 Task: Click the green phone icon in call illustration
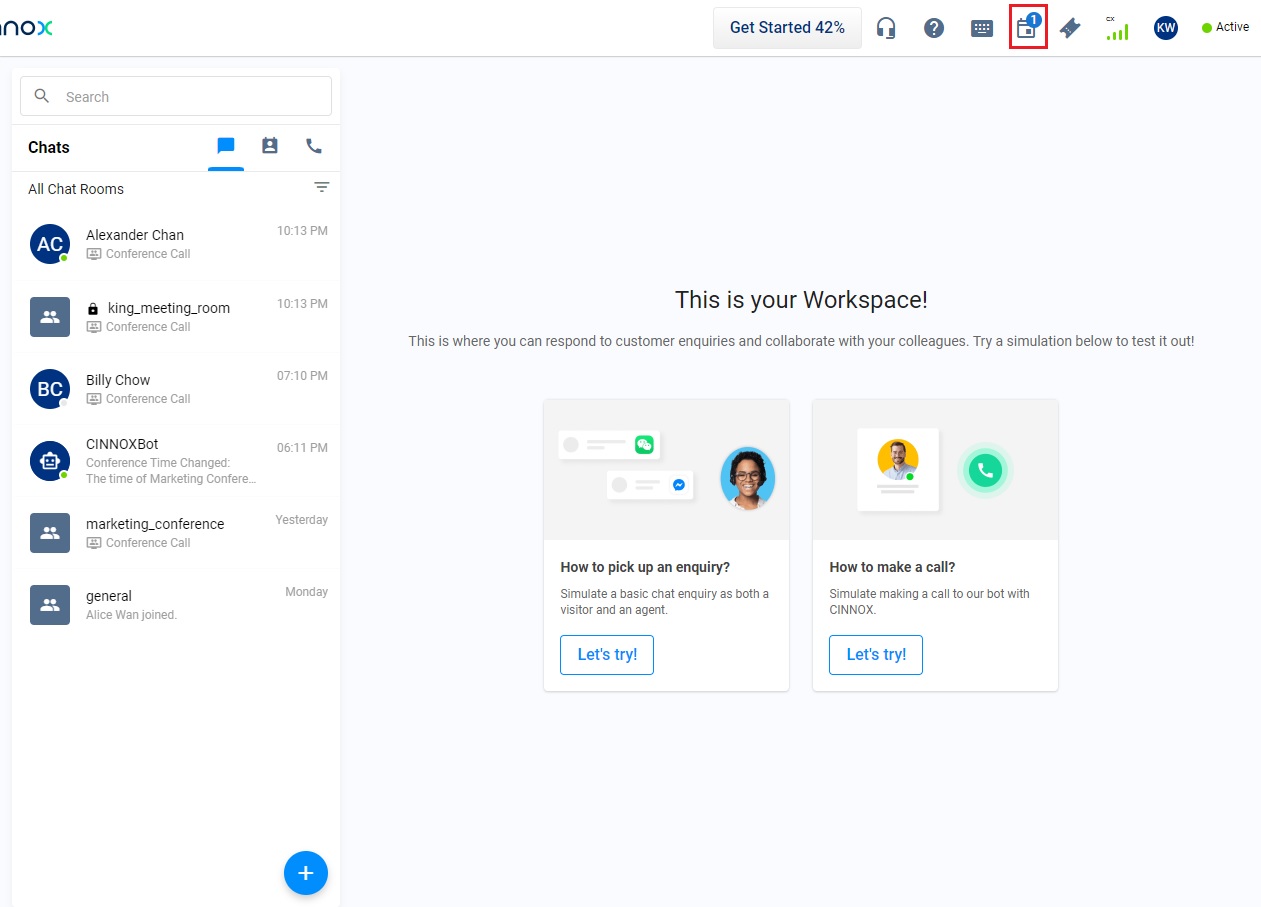click(985, 469)
